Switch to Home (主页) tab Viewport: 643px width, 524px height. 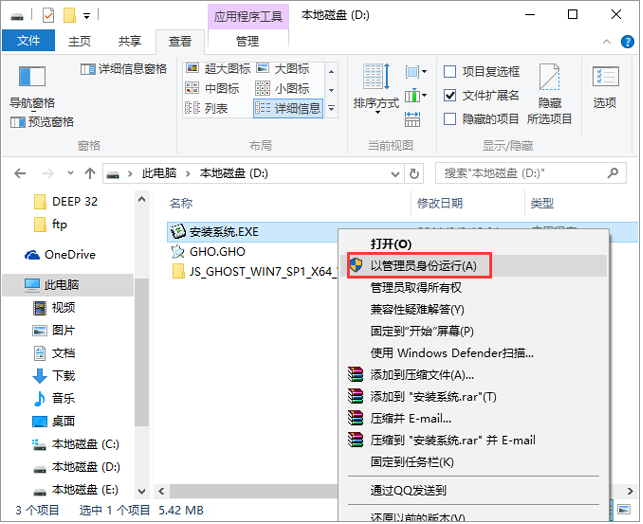[79, 41]
